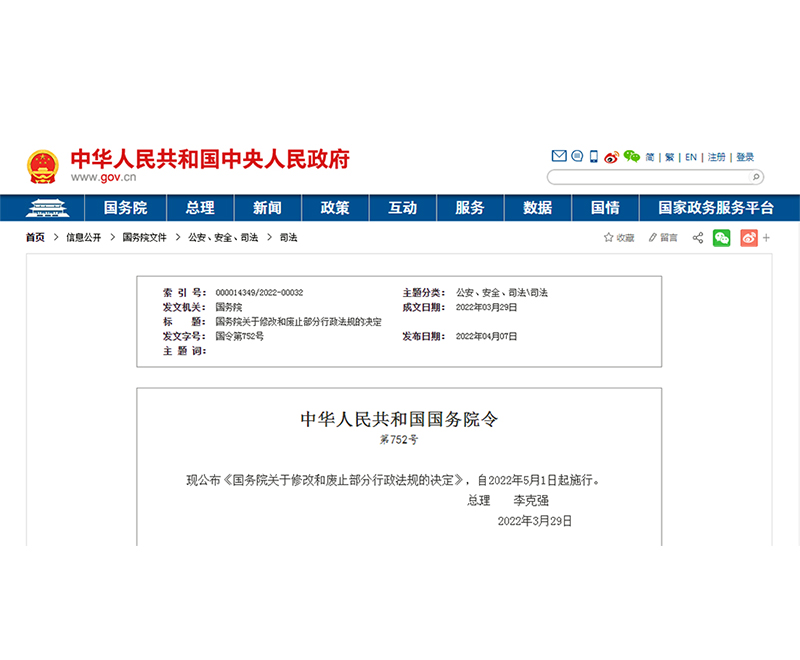Viewport: 800px width, 660px height.
Task: Click the green WeChat icon in header
Action: click(x=631, y=157)
